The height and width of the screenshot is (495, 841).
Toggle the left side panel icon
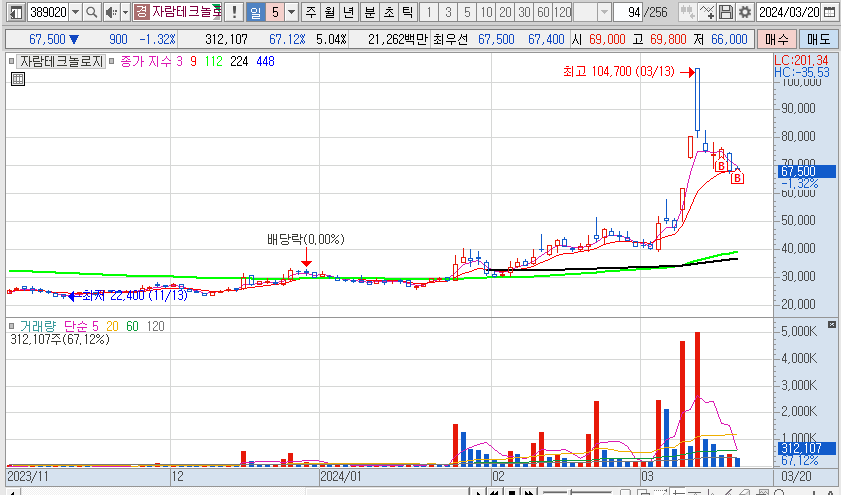tap(16, 12)
